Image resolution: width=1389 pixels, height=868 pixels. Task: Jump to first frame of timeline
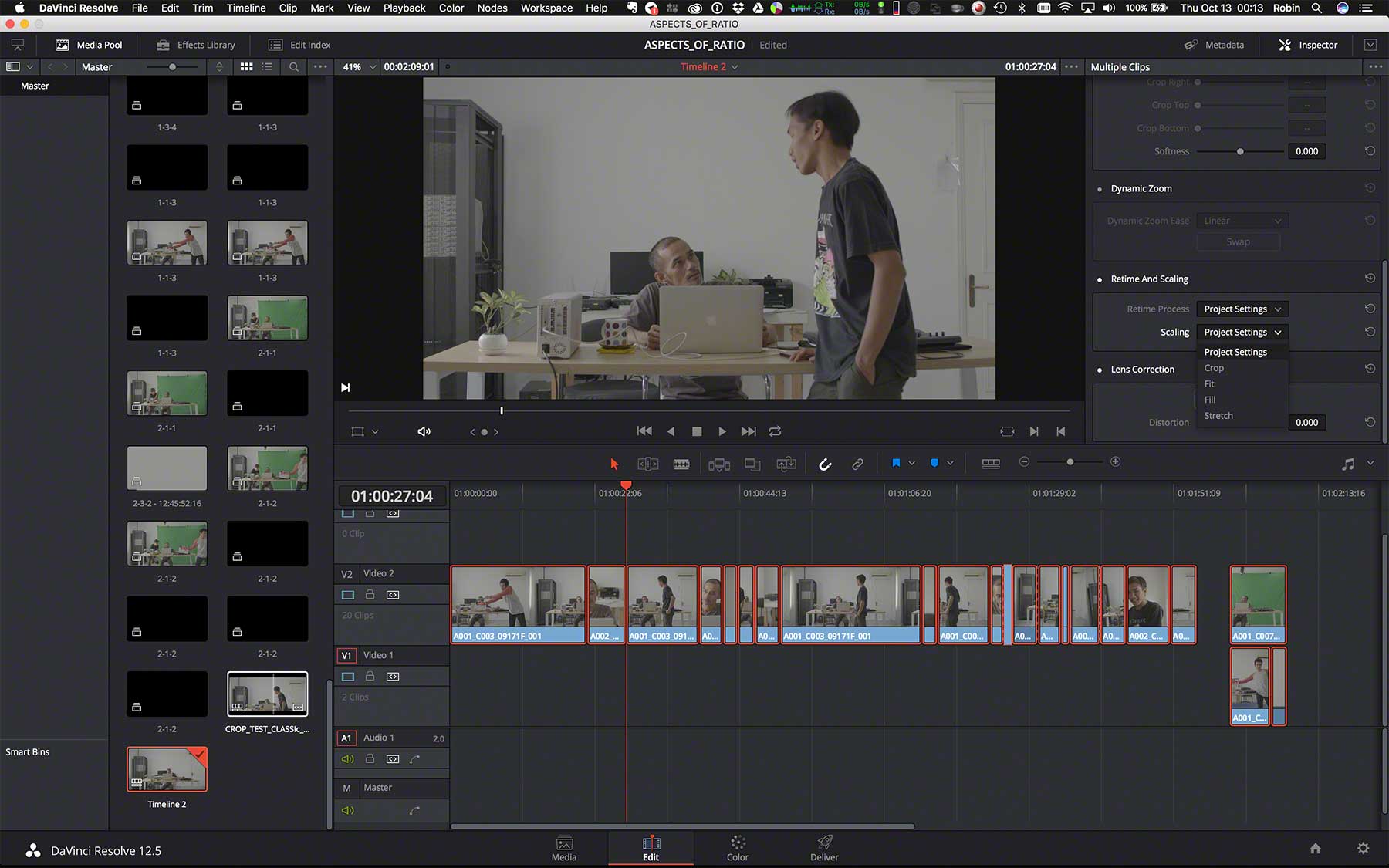click(x=644, y=431)
